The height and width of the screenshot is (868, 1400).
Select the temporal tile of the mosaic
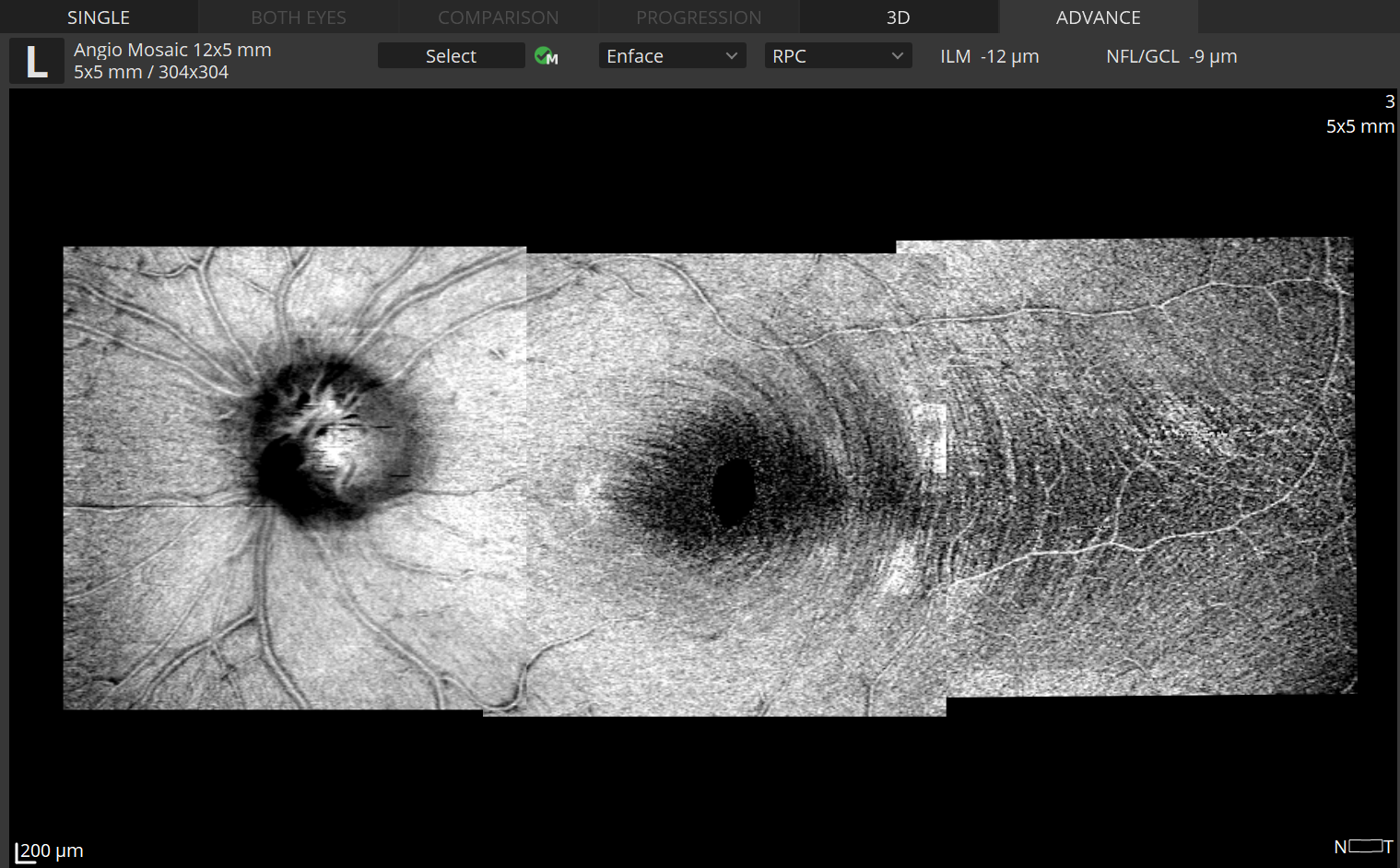click(1150, 467)
